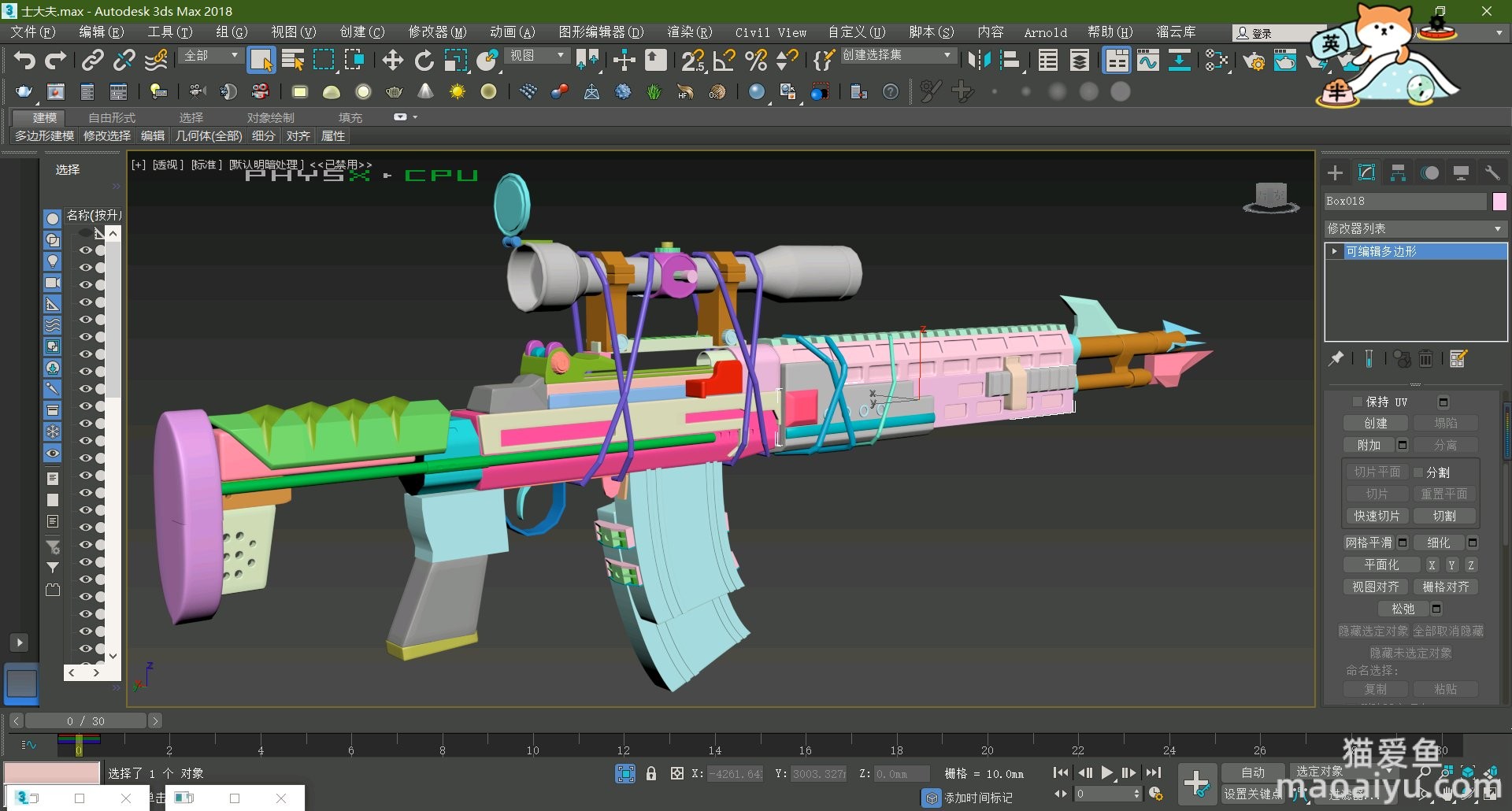Switch to the 自由形式 ribbon tab

(112, 118)
